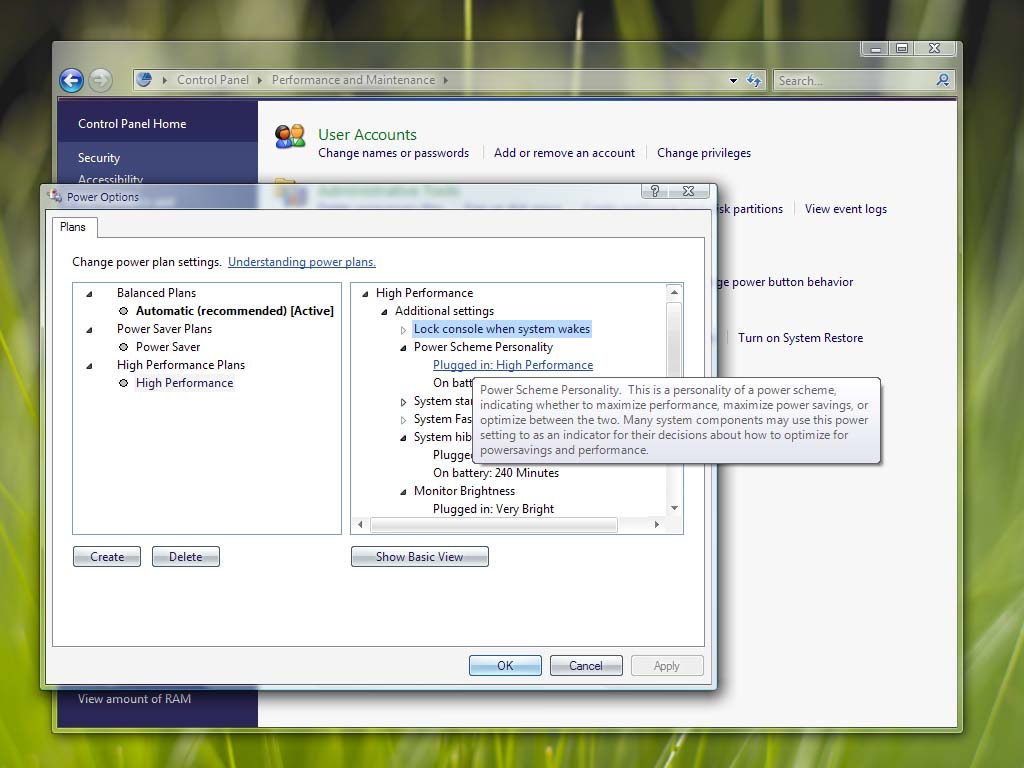The image size is (1024, 768).
Task: Click Control Panel in the breadcrumb path
Action: point(213,80)
